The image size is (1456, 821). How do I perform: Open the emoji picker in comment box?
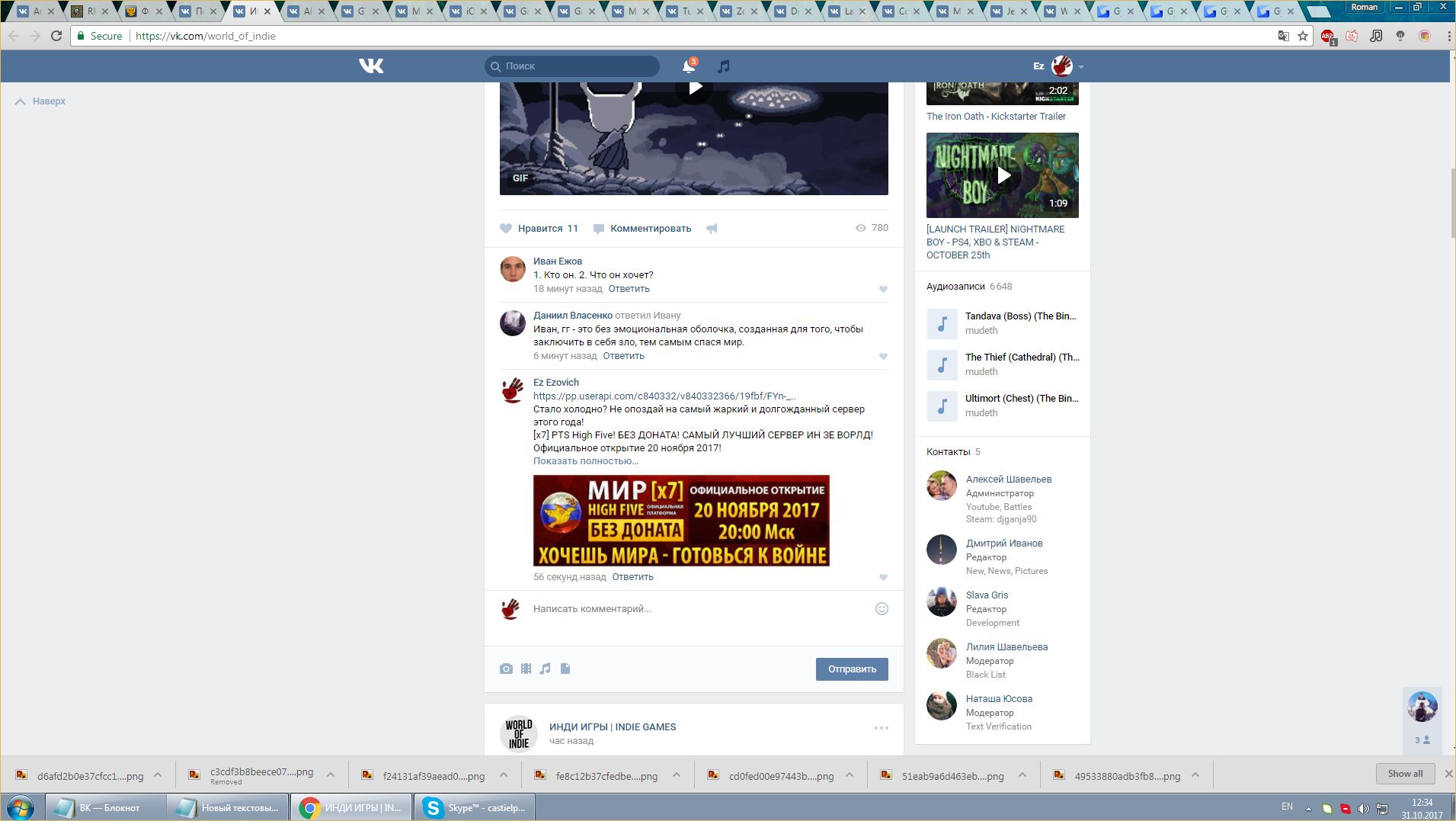[882, 609]
